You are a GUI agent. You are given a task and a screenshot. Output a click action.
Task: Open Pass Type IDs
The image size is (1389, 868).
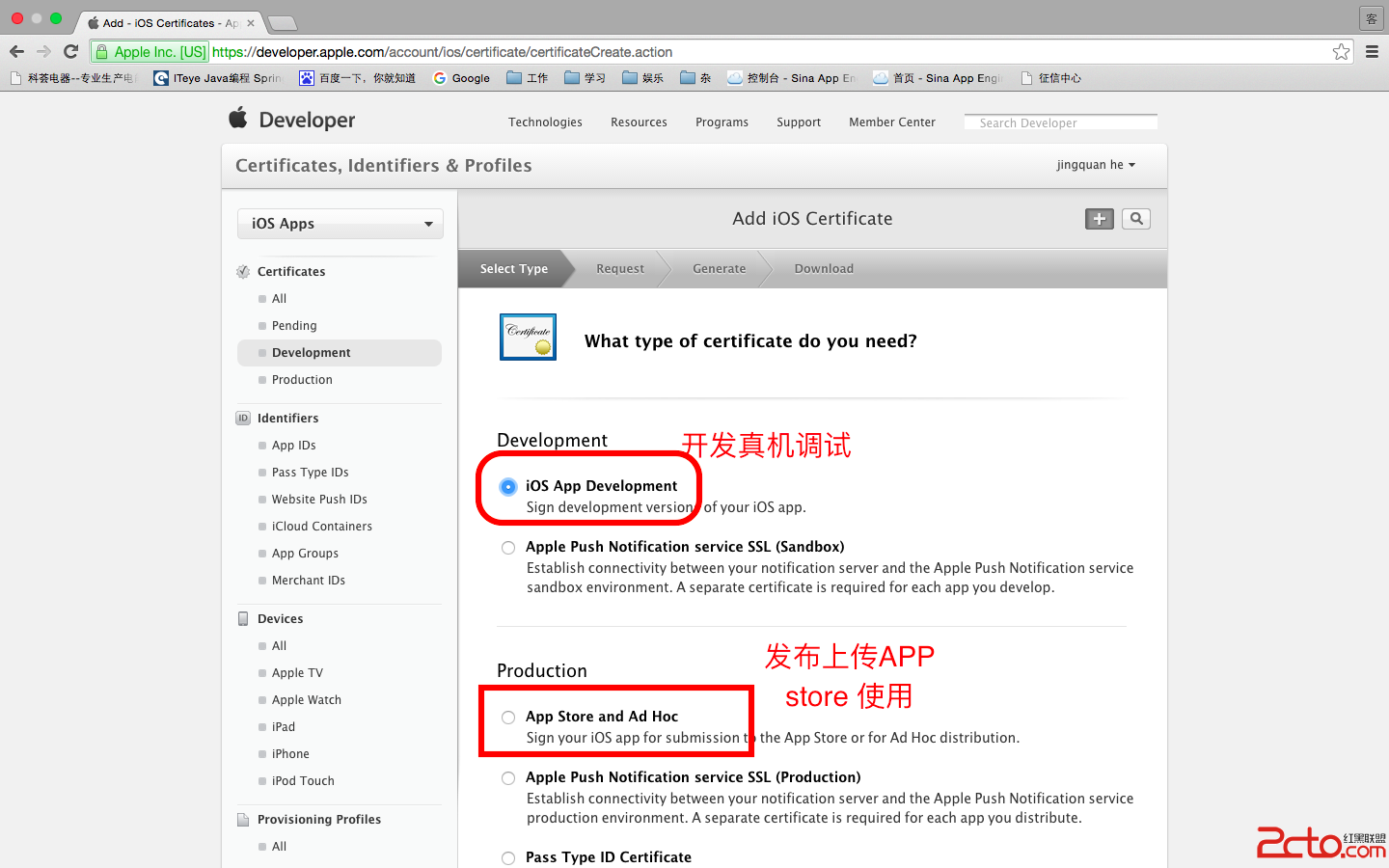(310, 473)
